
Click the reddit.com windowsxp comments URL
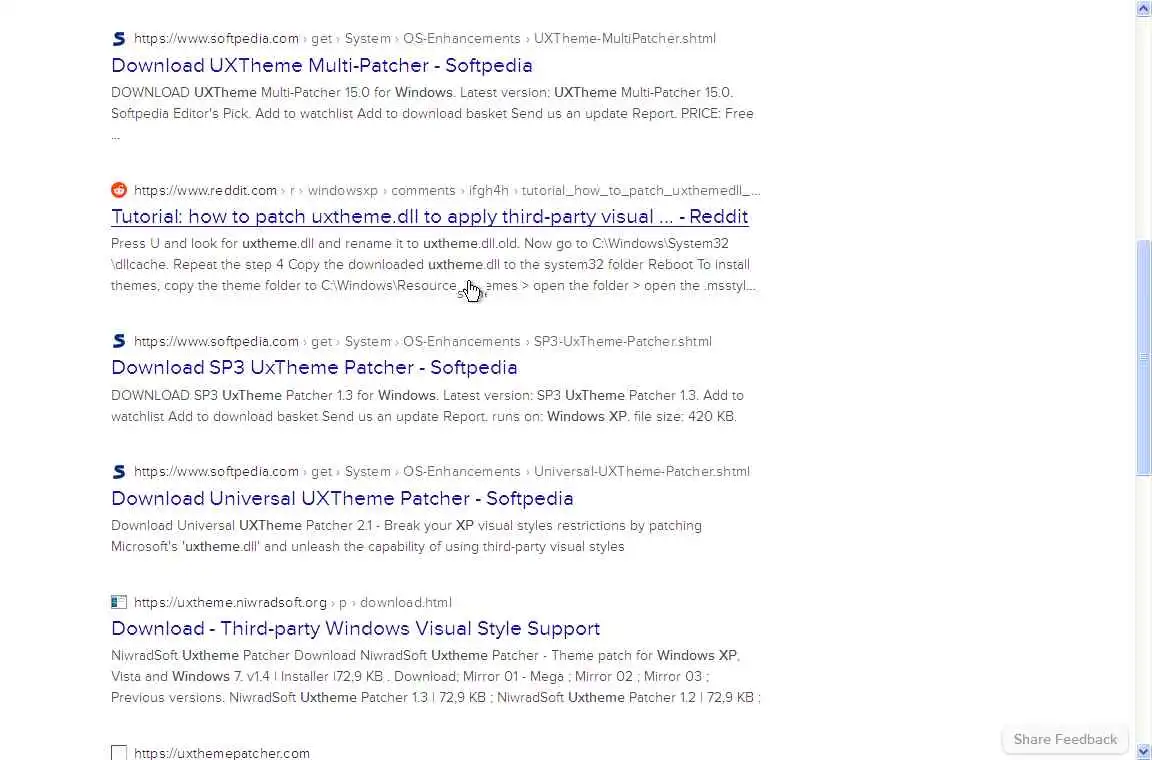tap(447, 190)
